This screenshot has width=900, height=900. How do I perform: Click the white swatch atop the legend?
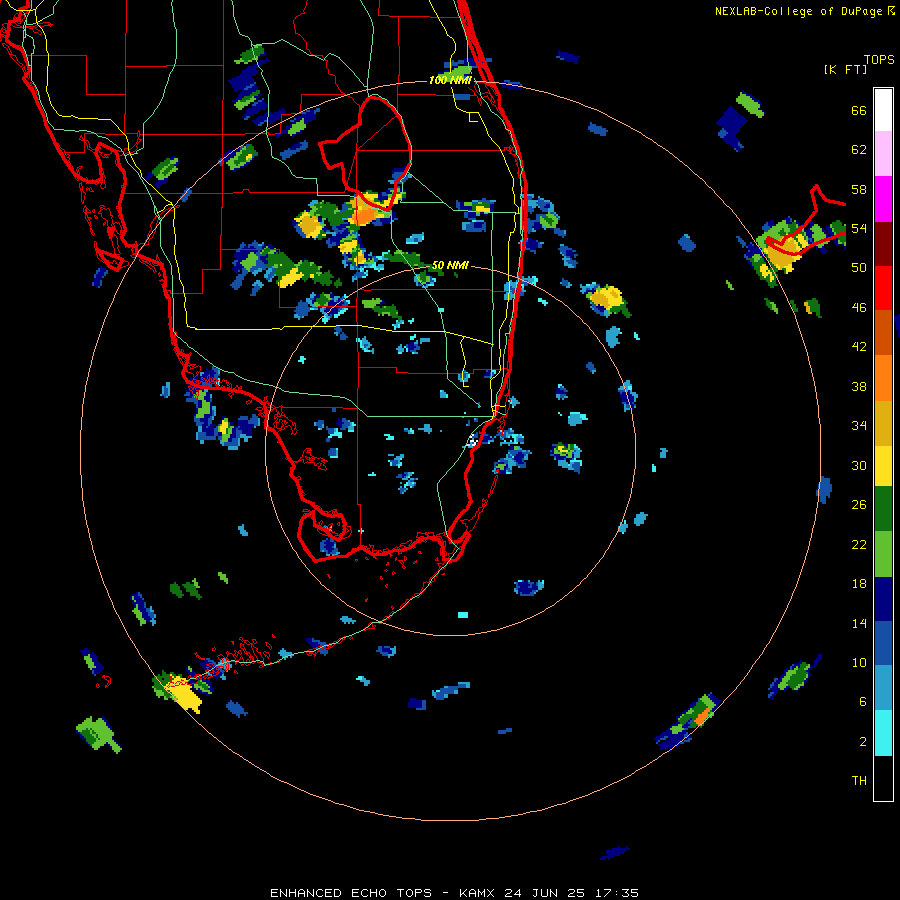[x=883, y=110]
